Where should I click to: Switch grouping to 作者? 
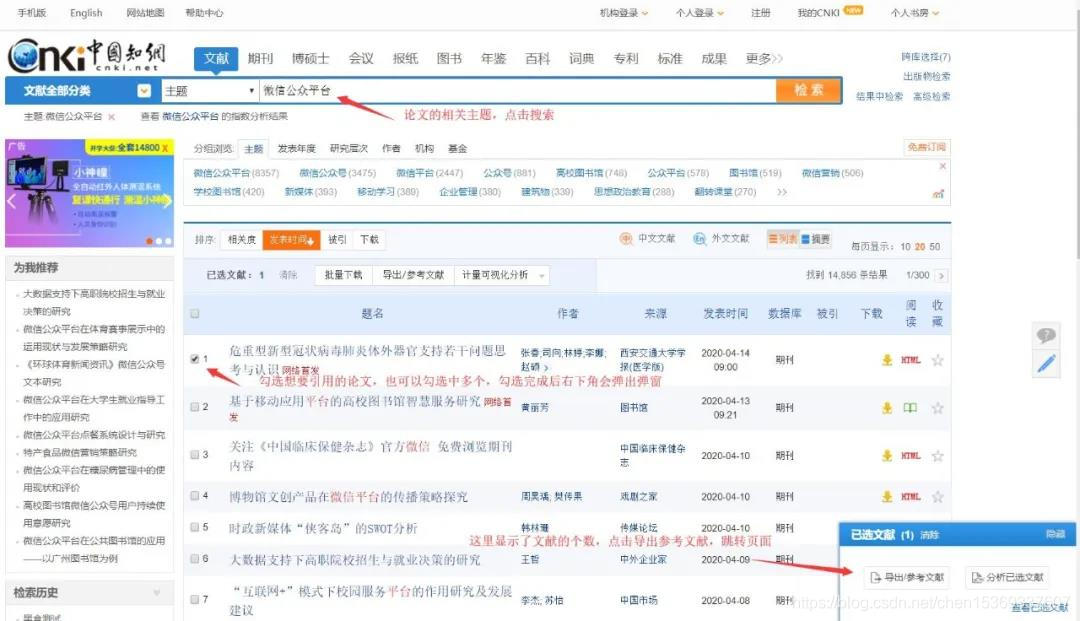[x=391, y=149]
